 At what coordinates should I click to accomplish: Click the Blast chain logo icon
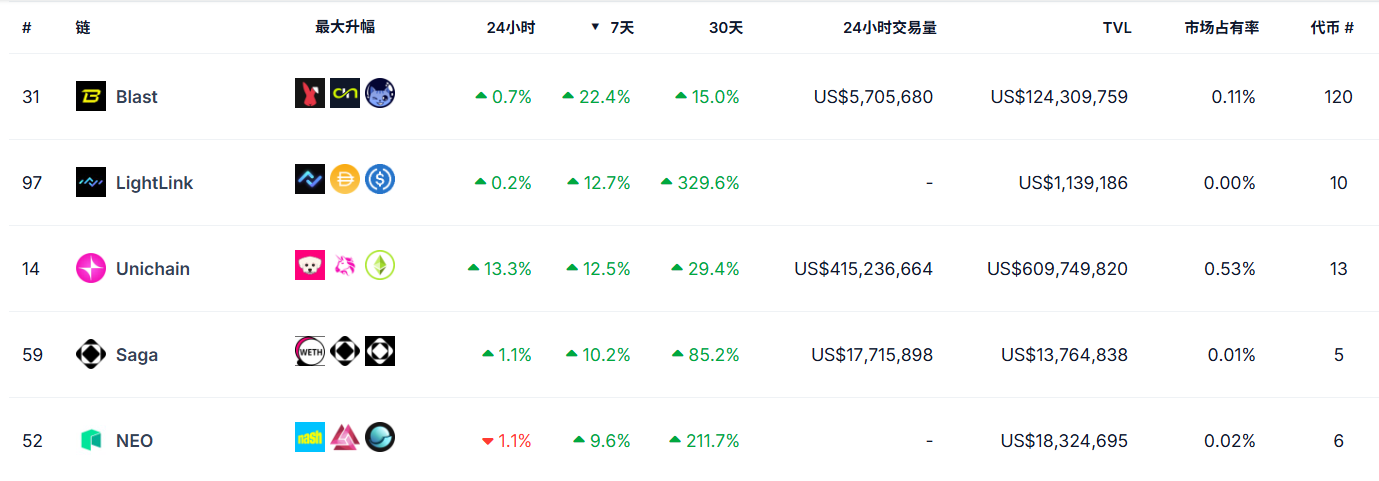(x=91, y=97)
